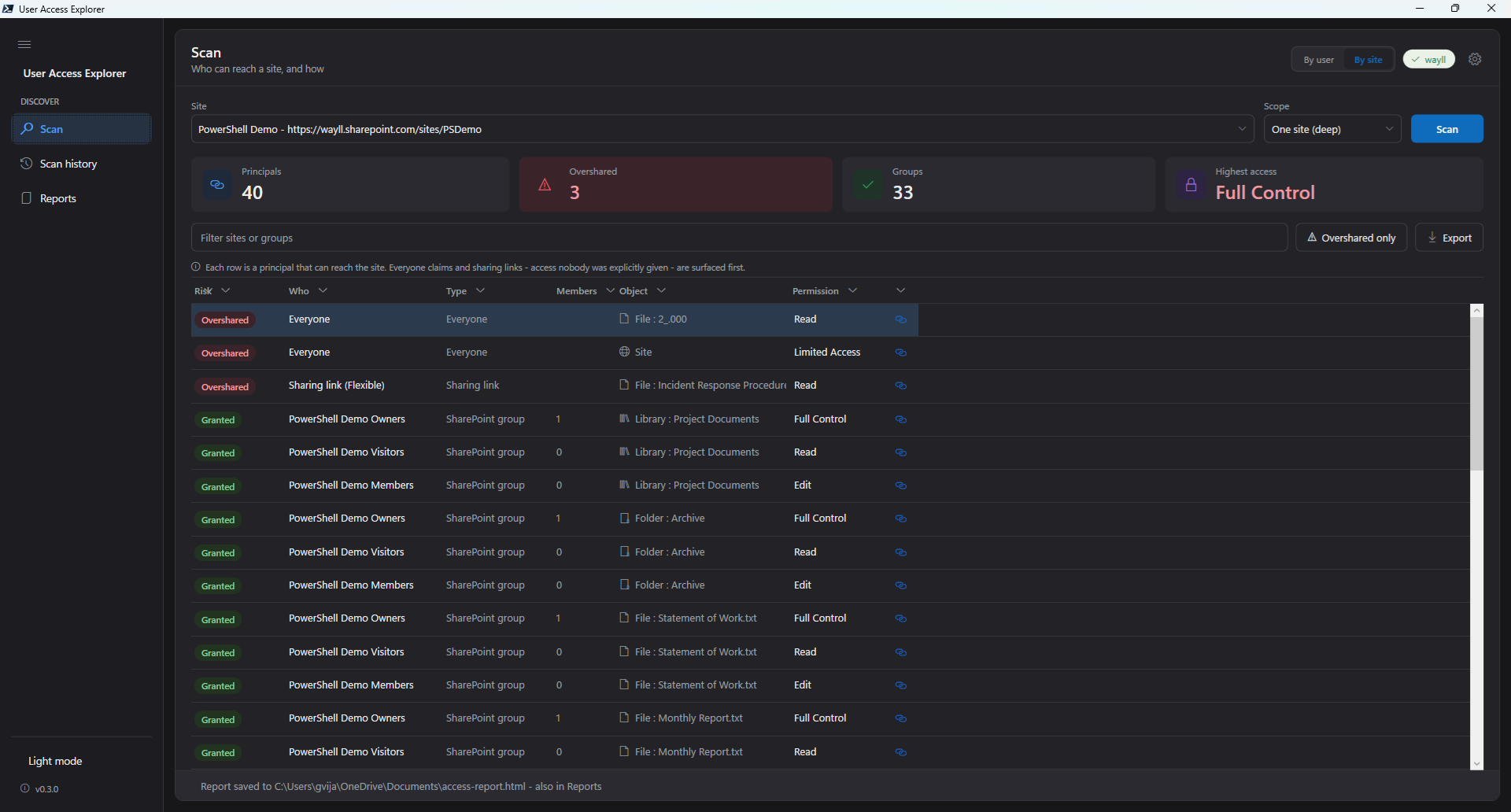Open the Type column filter chevron
The width and height of the screenshot is (1511, 812).
[x=480, y=290]
